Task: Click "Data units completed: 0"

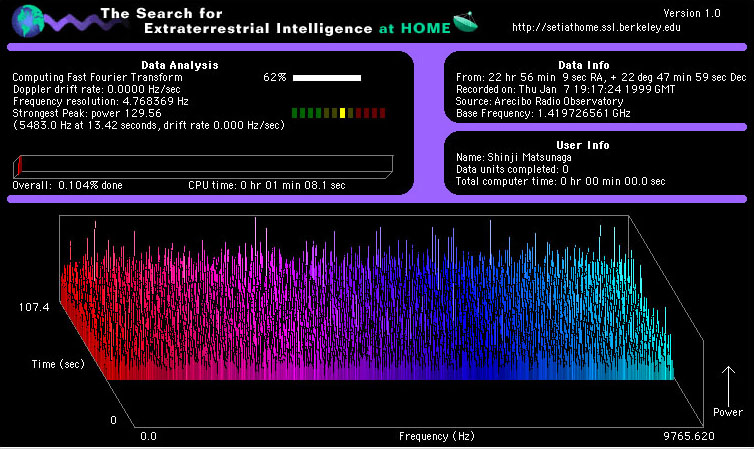Action: tap(512, 169)
